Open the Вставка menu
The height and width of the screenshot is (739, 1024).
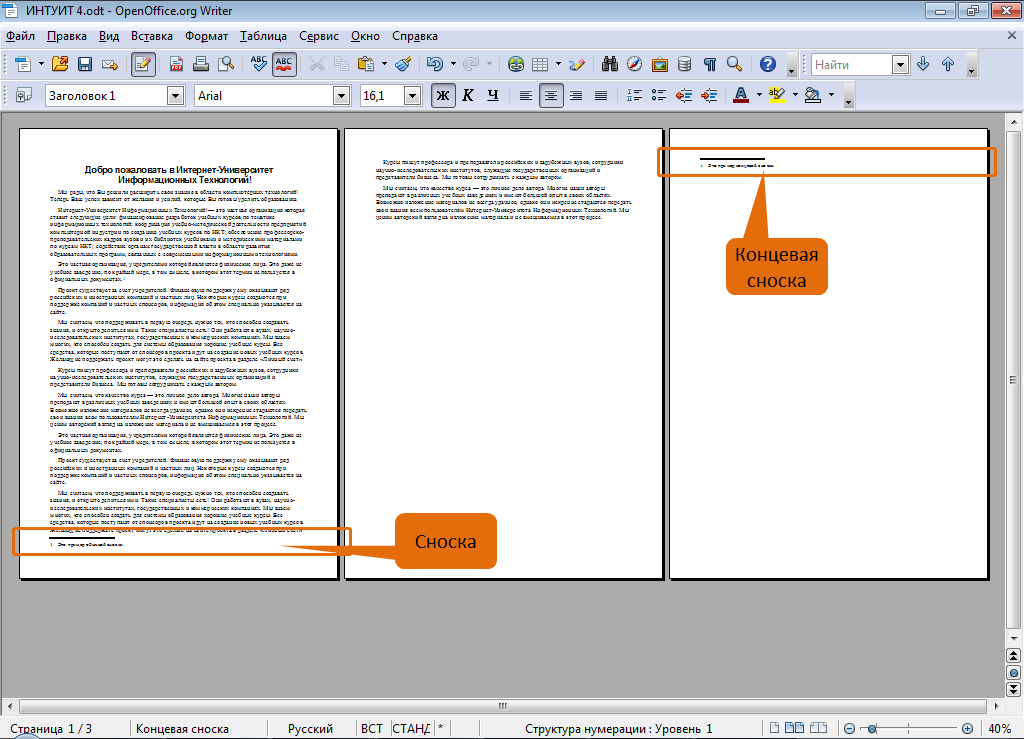[x=152, y=36]
